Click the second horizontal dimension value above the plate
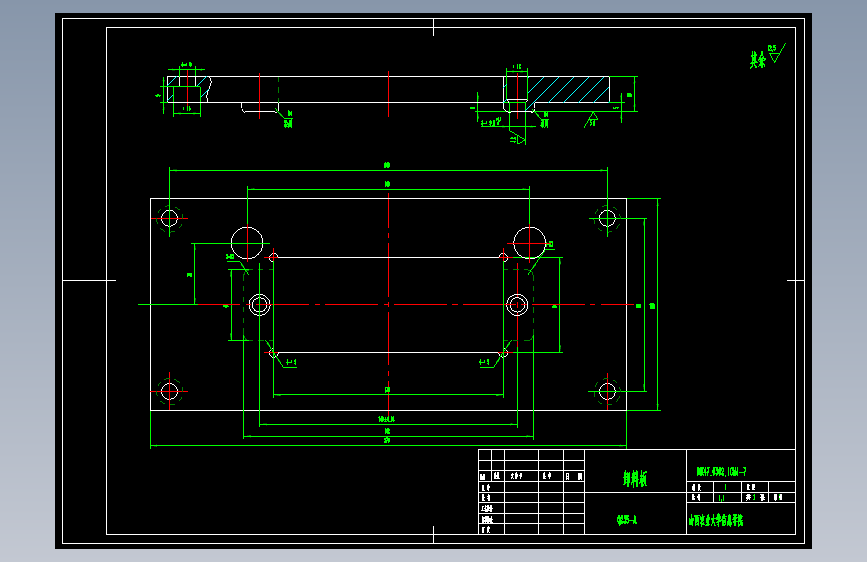 [x=388, y=184]
